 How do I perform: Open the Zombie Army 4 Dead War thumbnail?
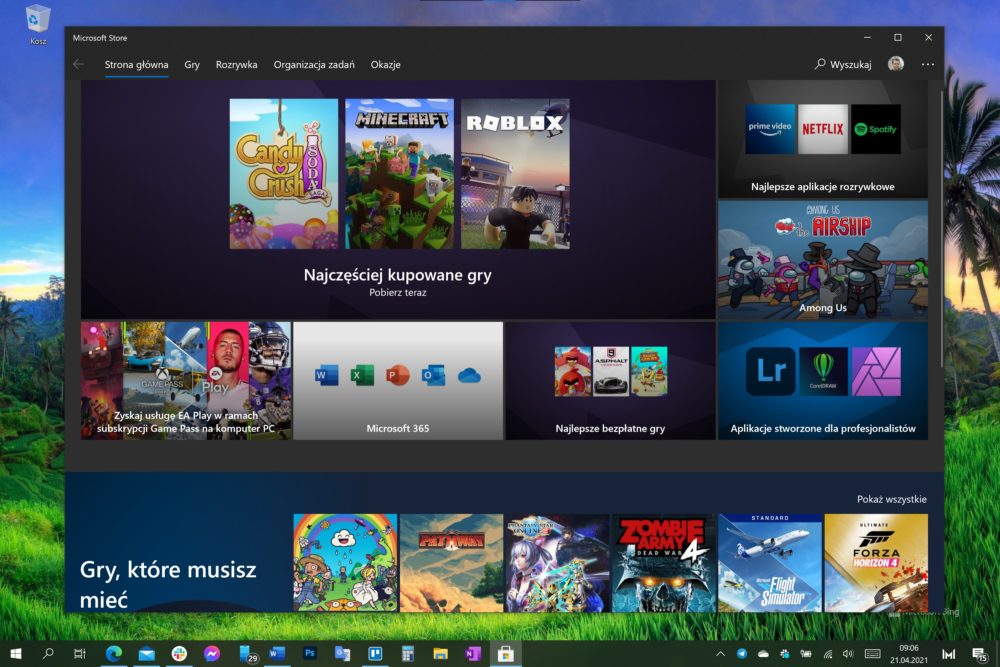click(664, 563)
